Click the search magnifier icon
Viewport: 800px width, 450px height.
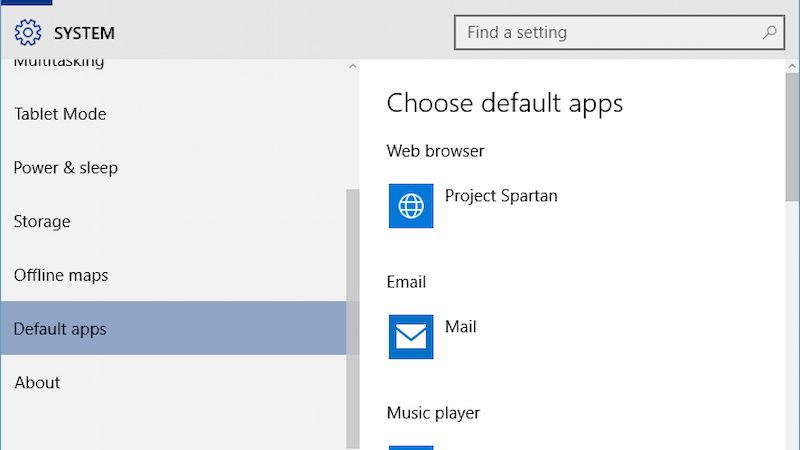[x=769, y=33]
